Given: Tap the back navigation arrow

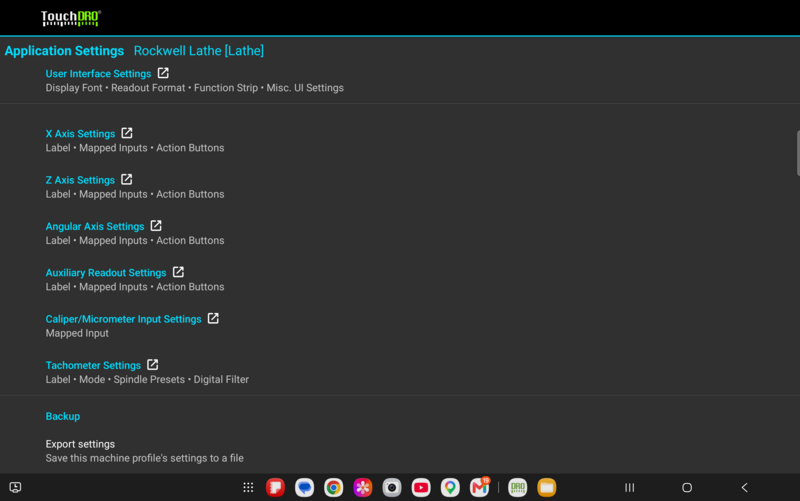Looking at the screenshot, I should [x=744, y=488].
